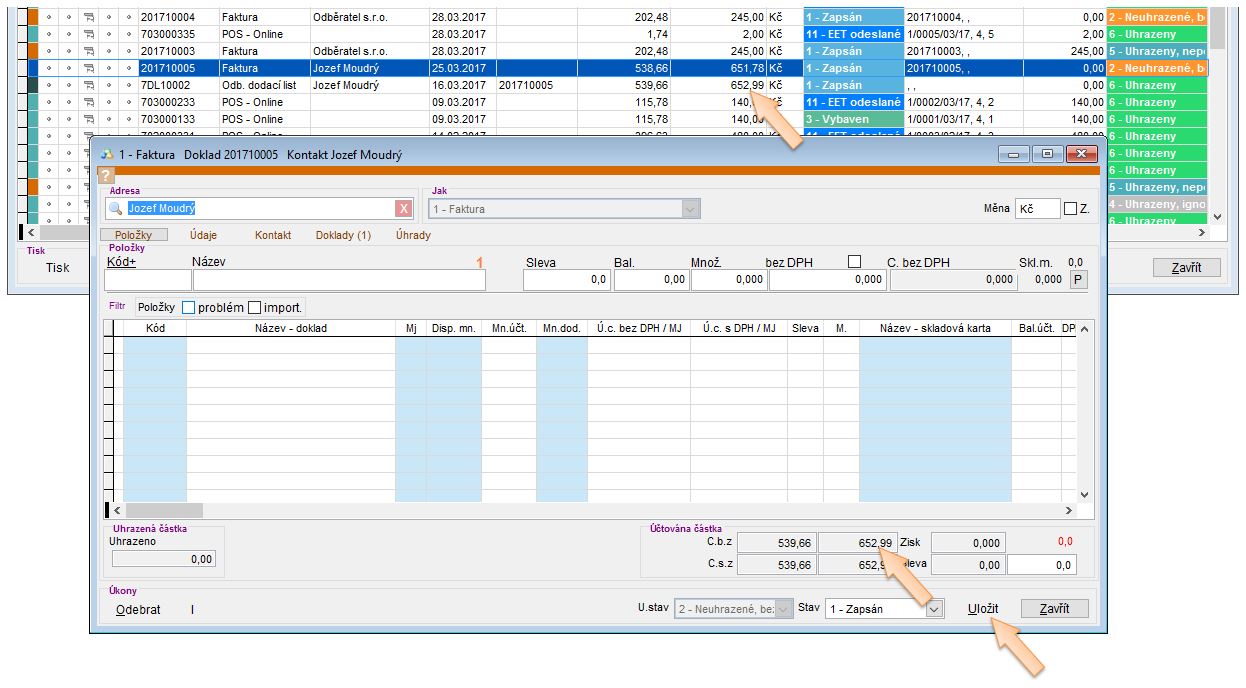This screenshot has height=688, width=1246.
Task: Click the cart icon in the 201710005 row
Action: 89,68
